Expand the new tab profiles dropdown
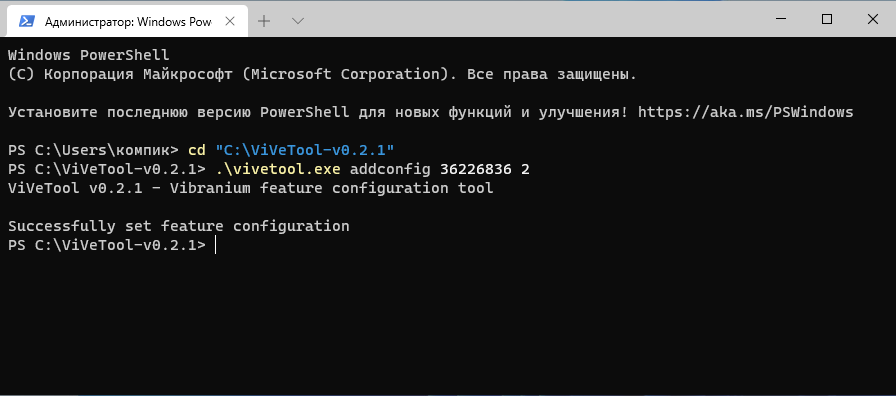 (297, 21)
